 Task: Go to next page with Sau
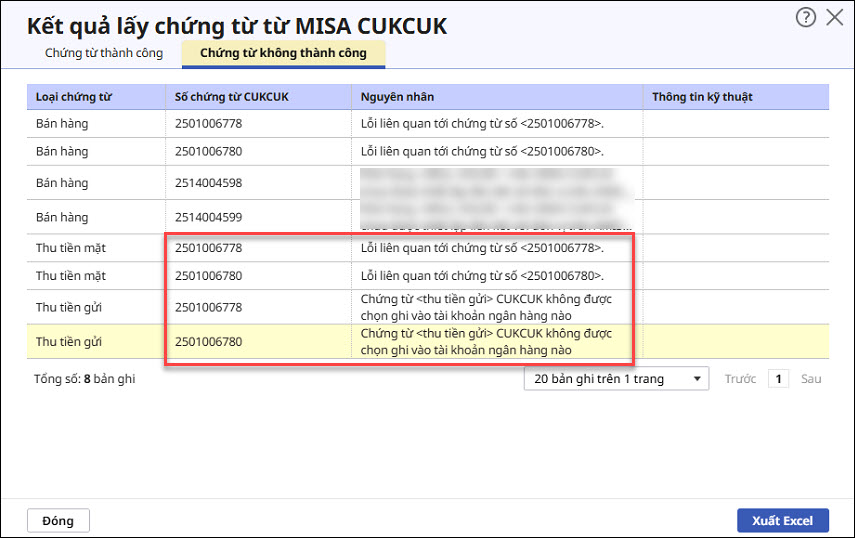[x=811, y=379]
